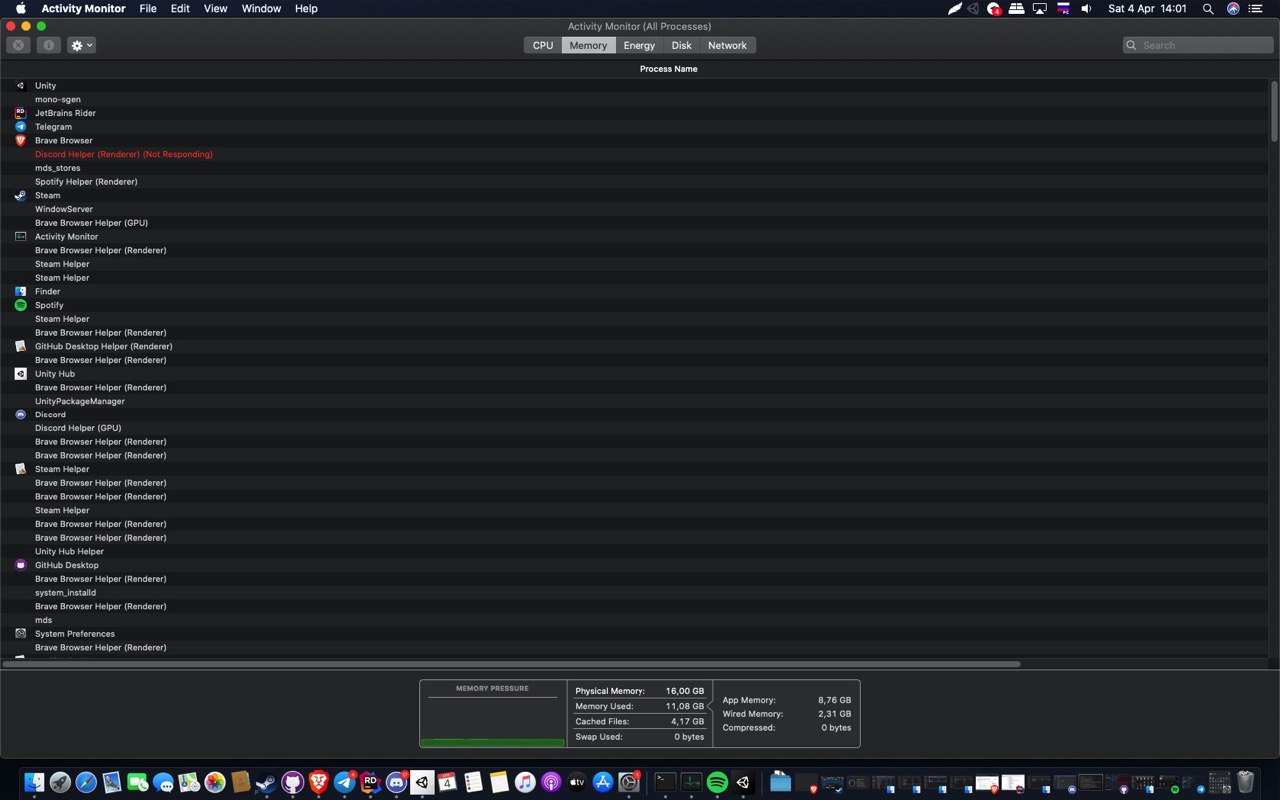The width and height of the screenshot is (1280, 800).
Task: Click the process search field
Action: coord(1198,45)
